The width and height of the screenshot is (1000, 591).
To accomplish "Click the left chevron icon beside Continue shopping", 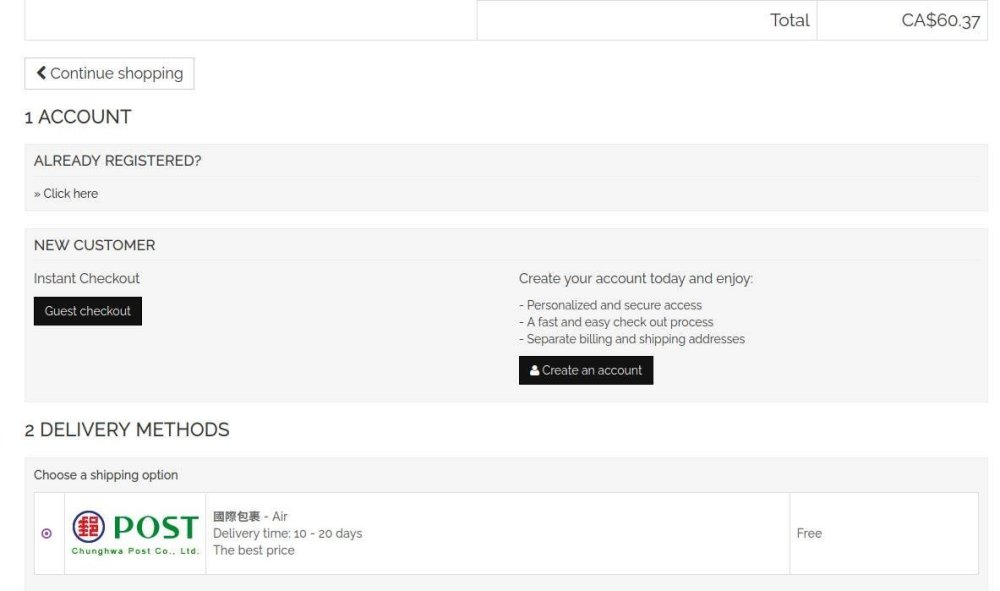I will click(x=41, y=73).
